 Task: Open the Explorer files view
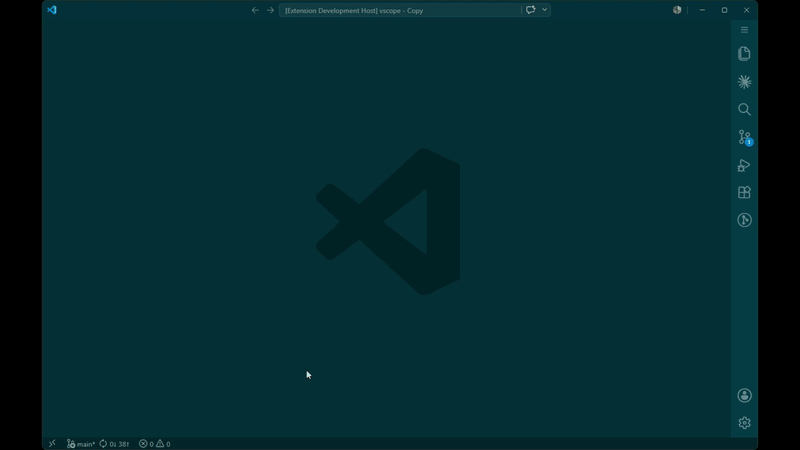(x=744, y=54)
